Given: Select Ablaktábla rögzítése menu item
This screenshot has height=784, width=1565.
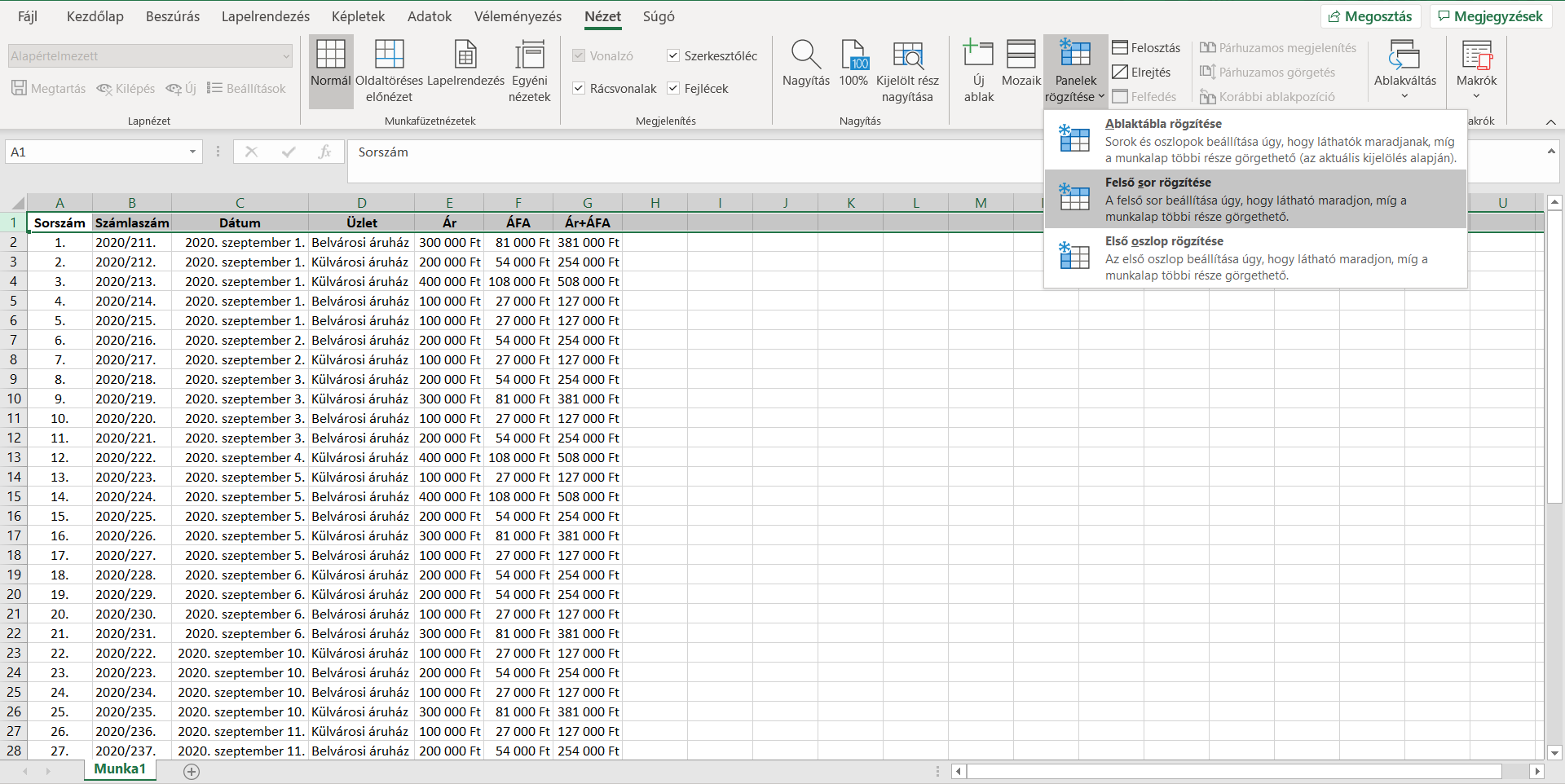Looking at the screenshot, I should click(x=1255, y=140).
